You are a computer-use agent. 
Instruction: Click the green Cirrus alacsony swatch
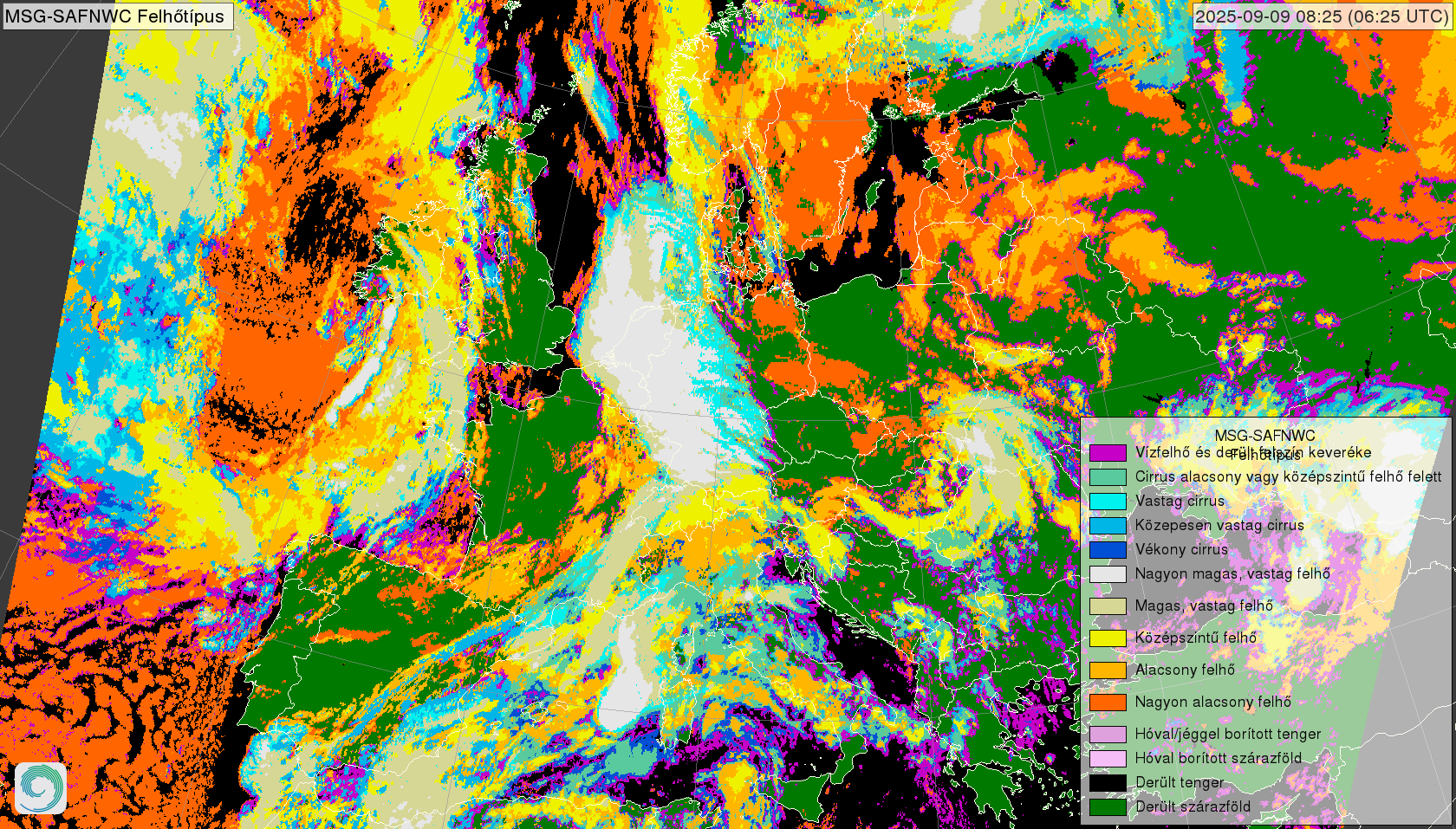[x=1108, y=476]
